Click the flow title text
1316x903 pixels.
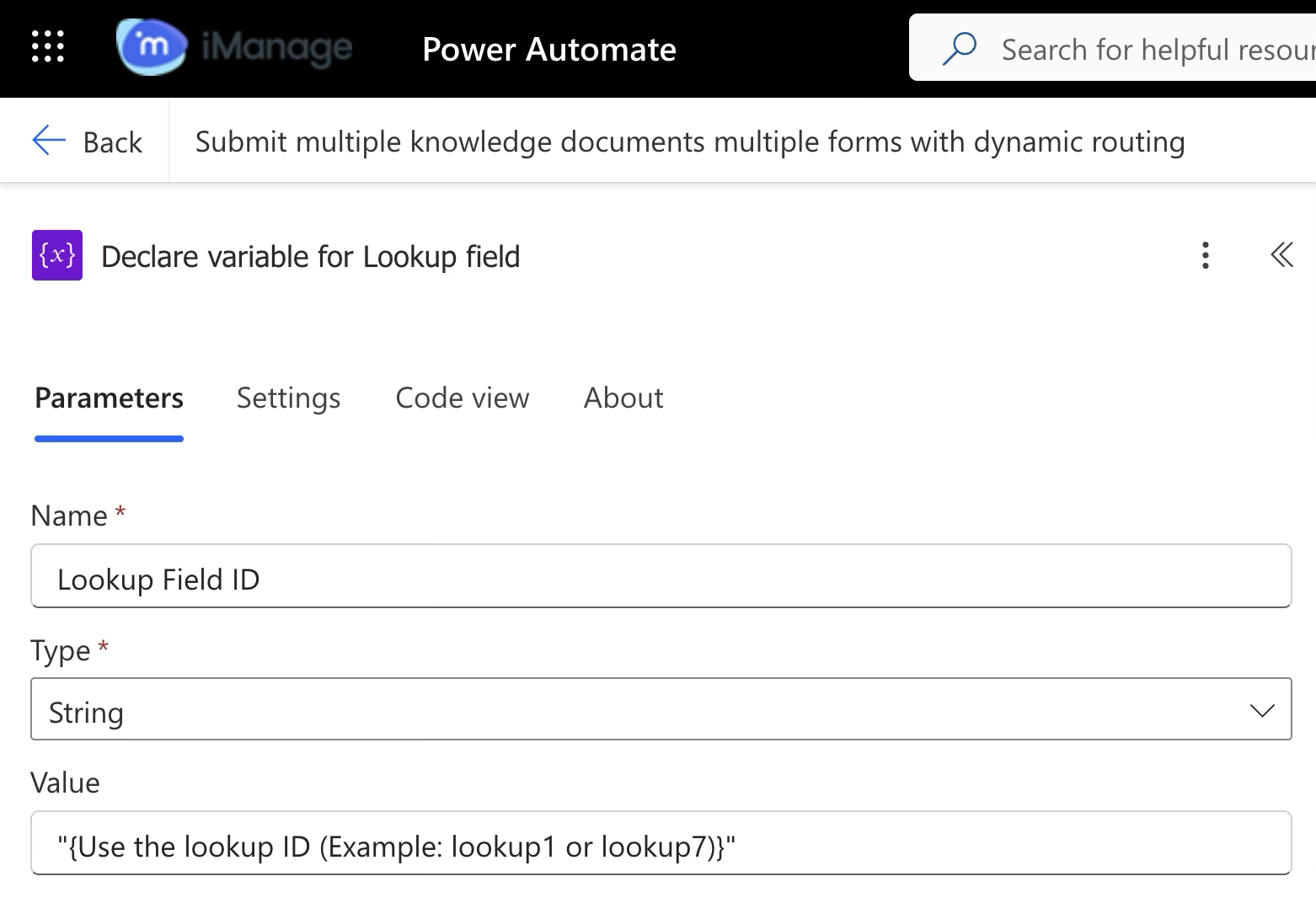click(x=690, y=142)
